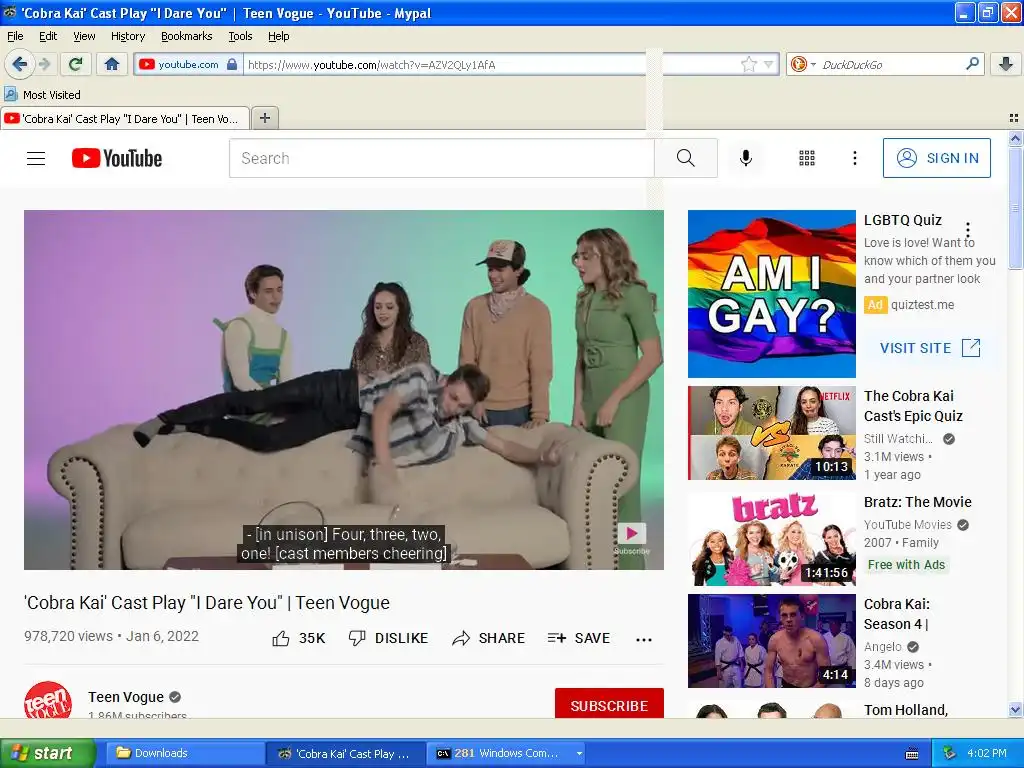The image size is (1024, 768).
Task: Switch to 'Cobra Kai' Cast Play taskbar button
Action: (x=345, y=753)
